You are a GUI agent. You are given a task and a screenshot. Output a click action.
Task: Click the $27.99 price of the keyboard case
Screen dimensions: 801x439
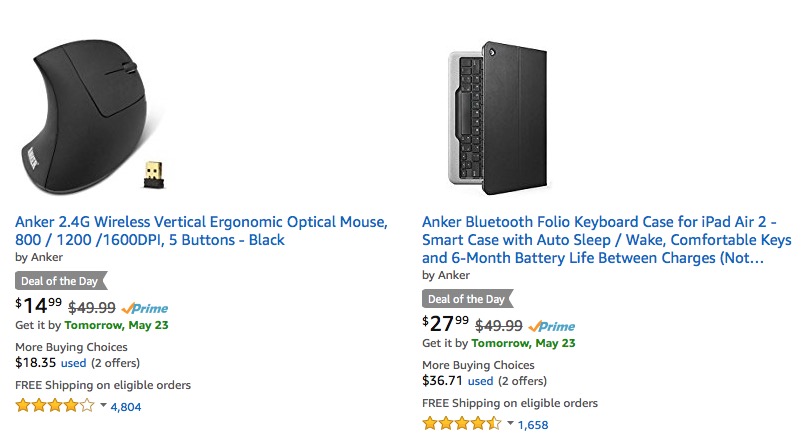[445, 325]
